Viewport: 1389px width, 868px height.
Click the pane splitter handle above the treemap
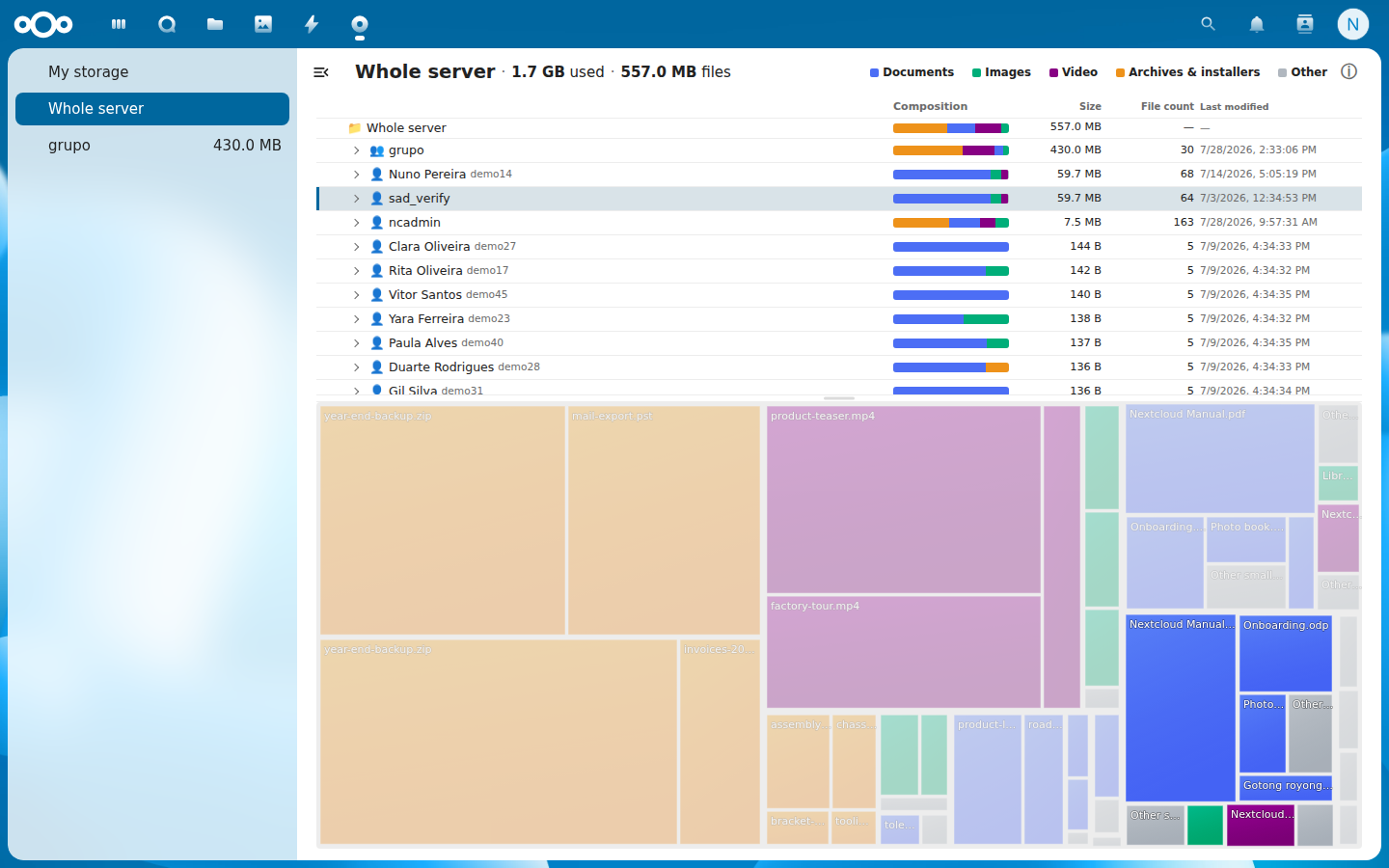[839, 398]
